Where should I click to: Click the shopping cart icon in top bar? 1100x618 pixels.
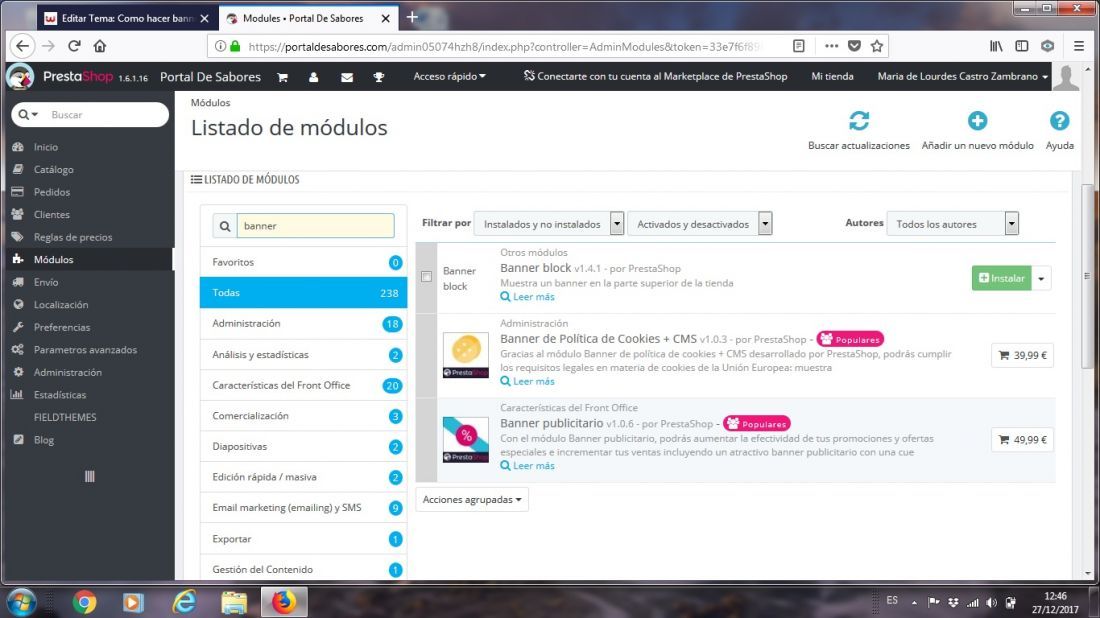283,77
